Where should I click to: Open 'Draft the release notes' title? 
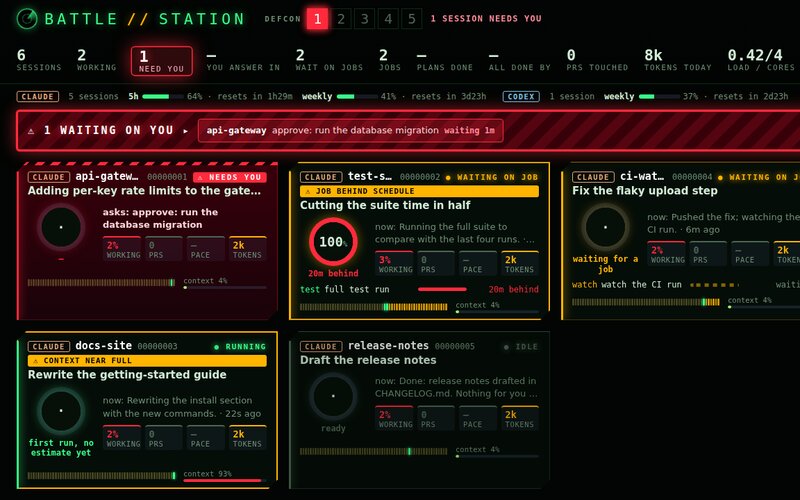coord(368,360)
